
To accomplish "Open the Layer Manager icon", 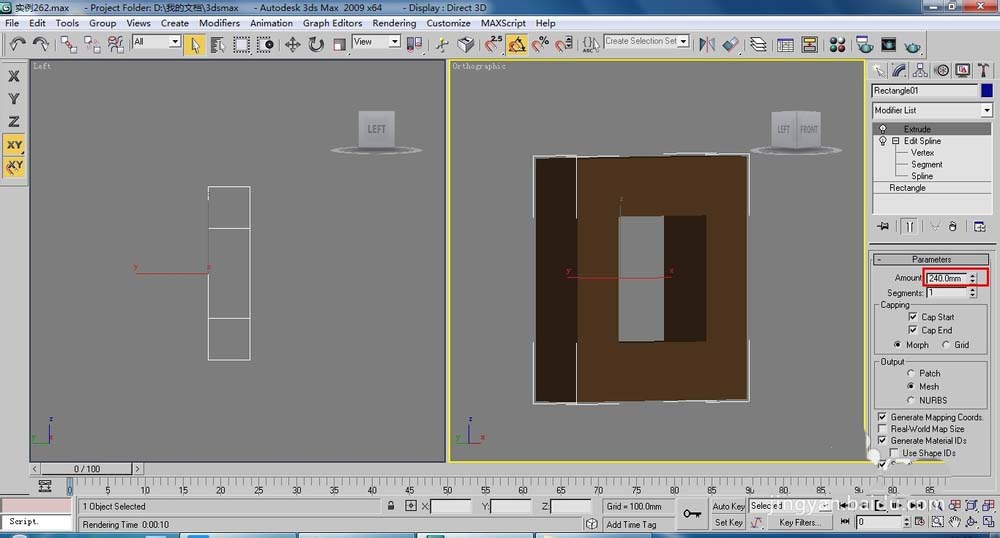I will (759, 44).
